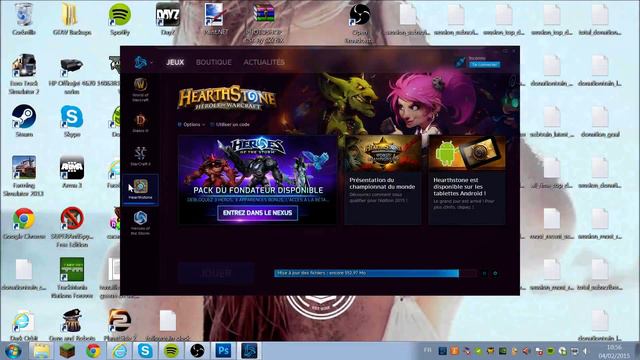Click the profile avatar icon top right
This screenshot has width=640, height=360.
point(460,62)
